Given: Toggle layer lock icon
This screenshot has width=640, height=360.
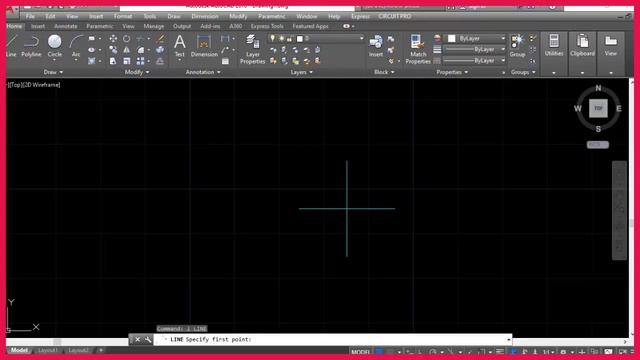Looking at the screenshot, I should [x=290, y=38].
